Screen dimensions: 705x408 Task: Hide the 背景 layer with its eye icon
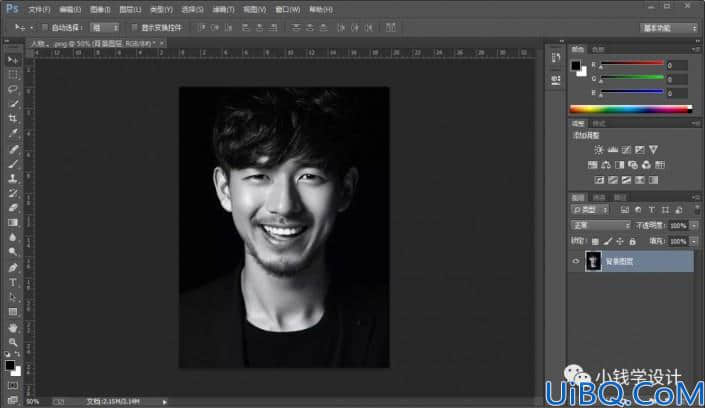click(576, 261)
